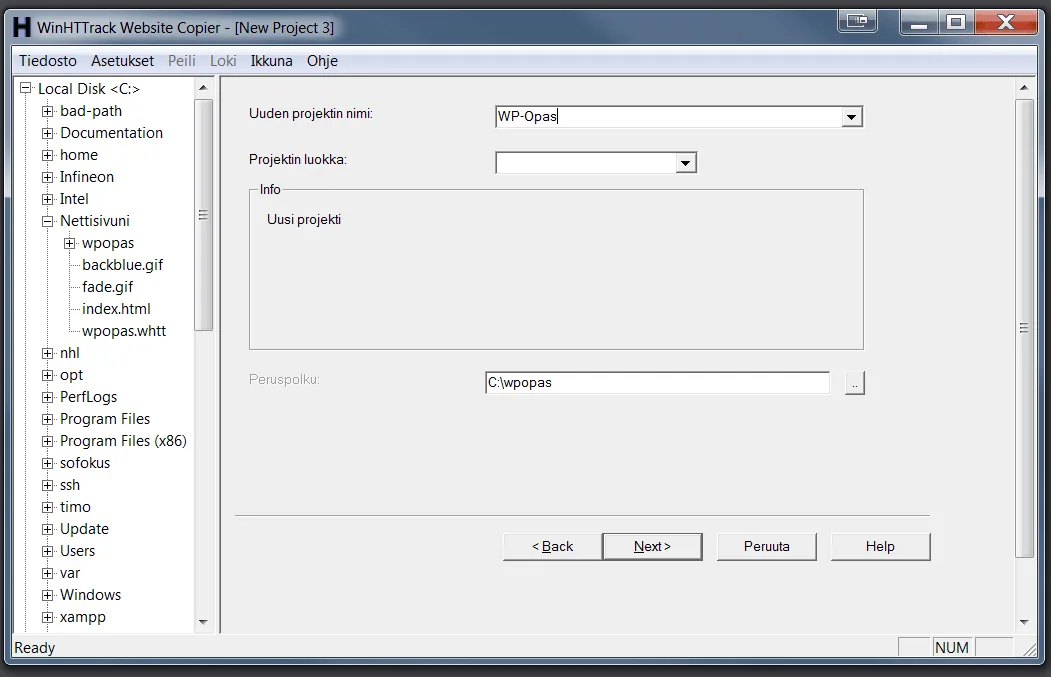Image resolution: width=1051 pixels, height=677 pixels.
Task: Expand the bad-path folder
Action: click(48, 111)
